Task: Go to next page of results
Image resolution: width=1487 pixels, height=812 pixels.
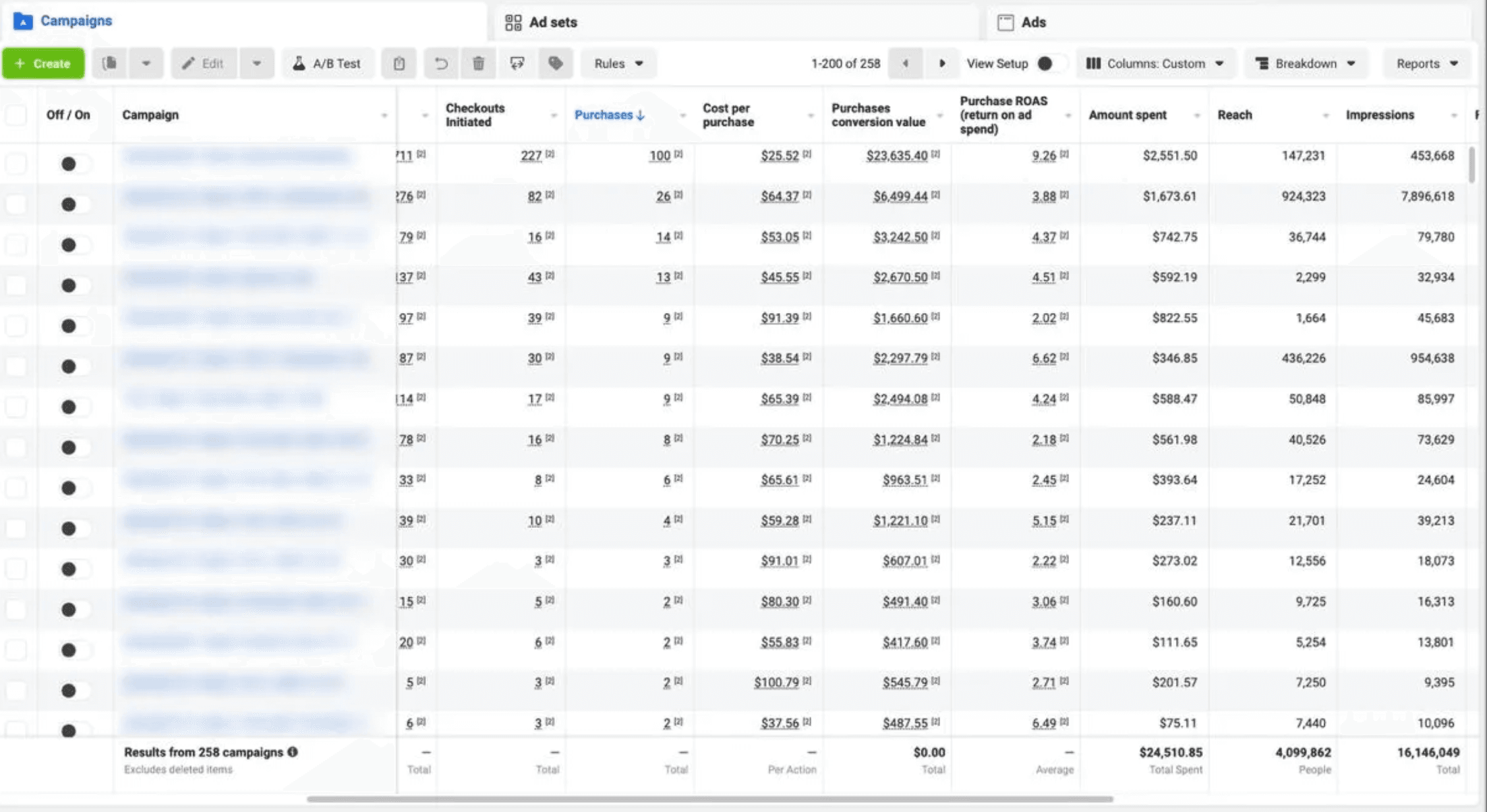Action: (x=942, y=63)
